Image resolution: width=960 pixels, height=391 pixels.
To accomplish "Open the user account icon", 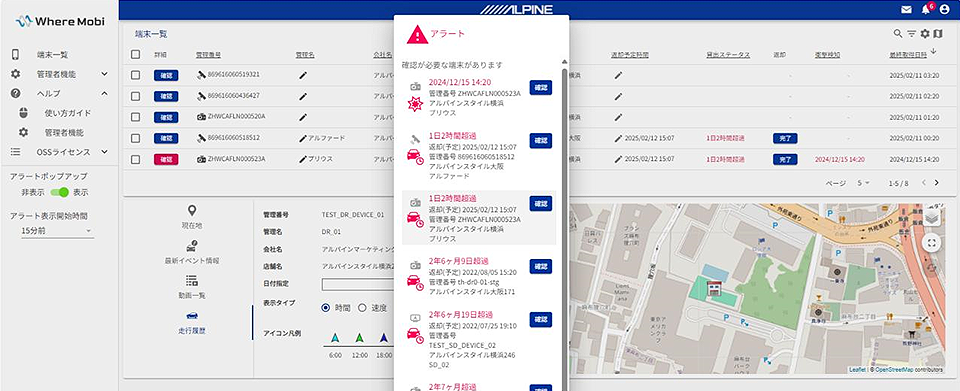I will (945, 10).
